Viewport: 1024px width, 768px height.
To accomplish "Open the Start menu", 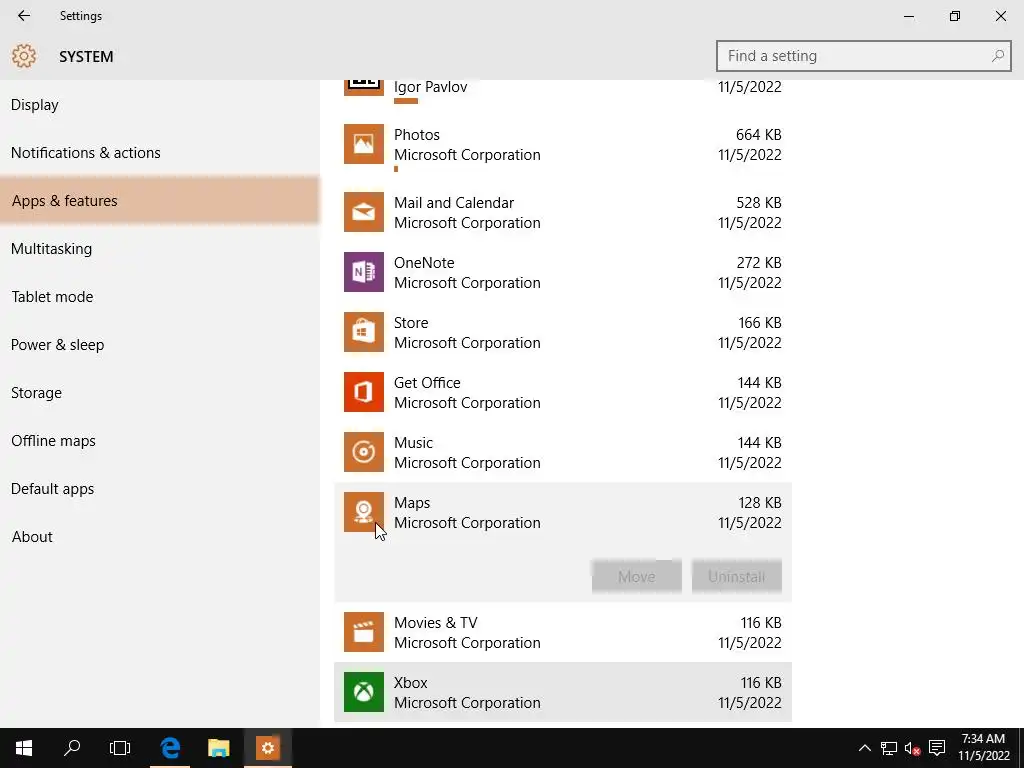I will tap(24, 748).
